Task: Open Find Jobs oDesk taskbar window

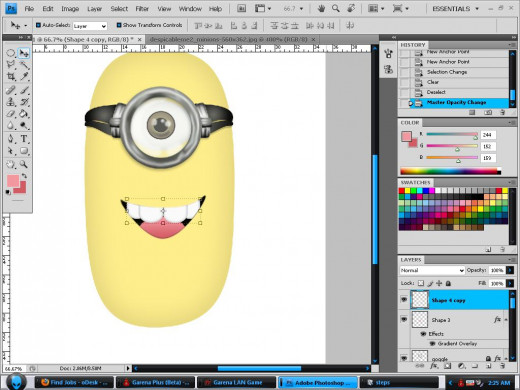Action: click(x=74, y=382)
